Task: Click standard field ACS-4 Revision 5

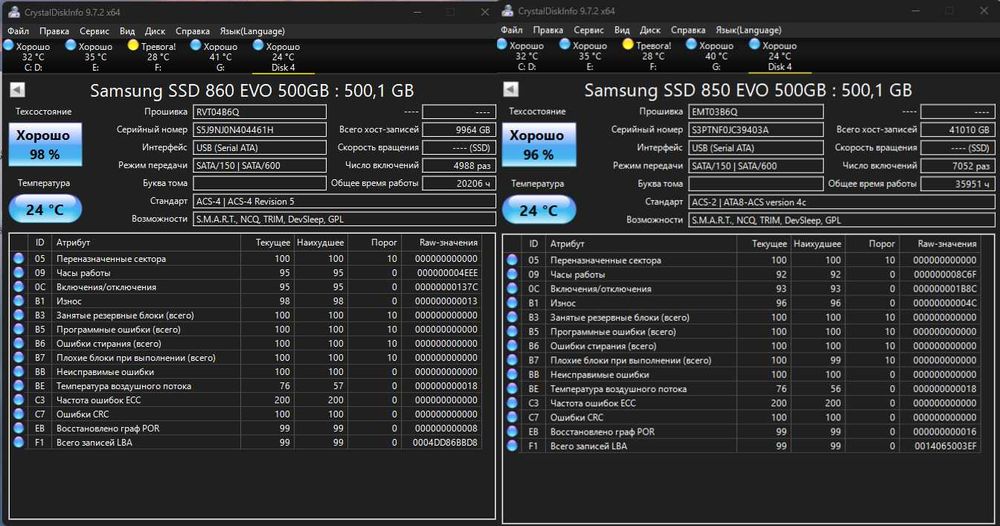Action: 344,201
